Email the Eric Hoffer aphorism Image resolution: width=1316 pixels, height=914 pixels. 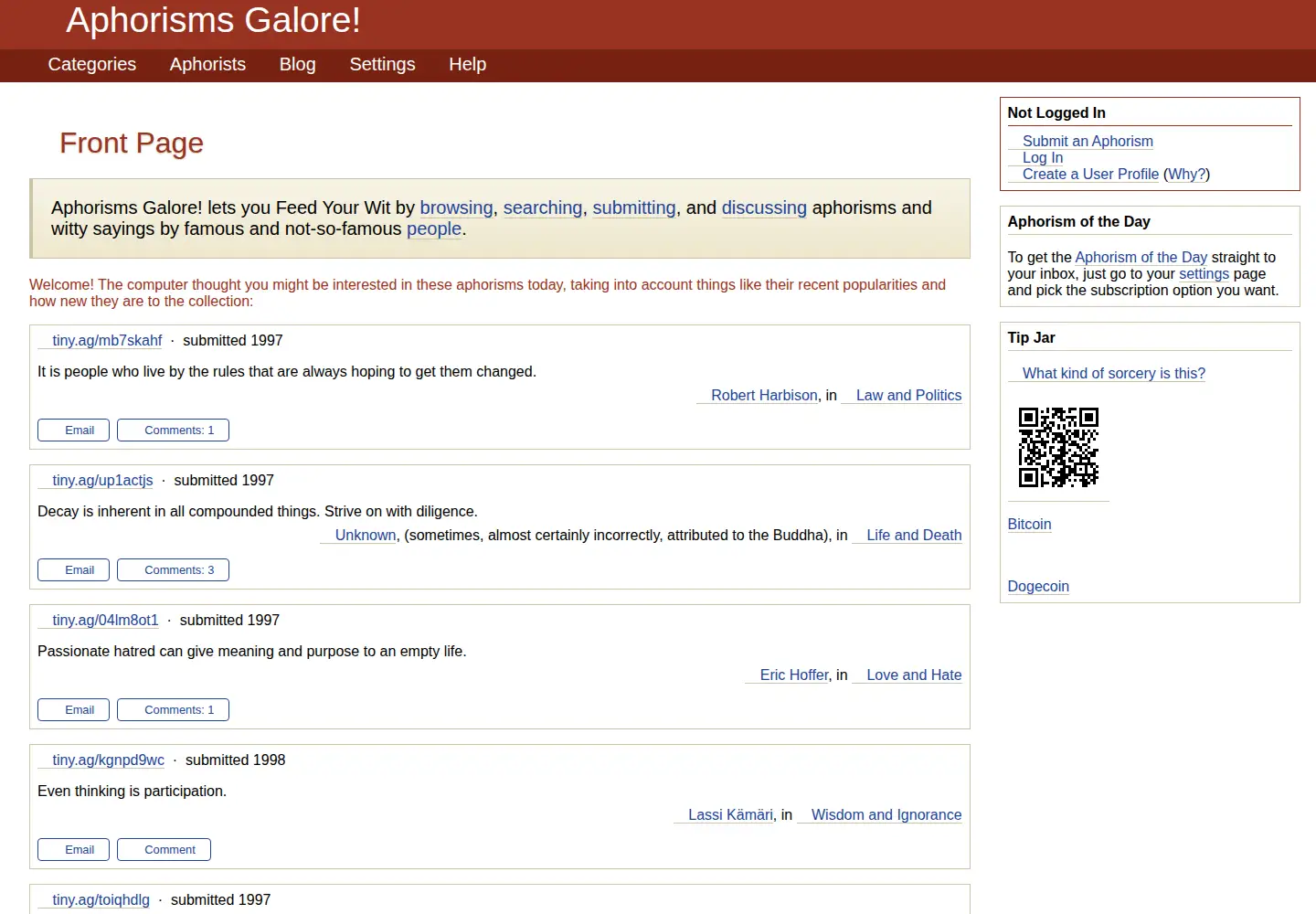pyautogui.click(x=73, y=710)
